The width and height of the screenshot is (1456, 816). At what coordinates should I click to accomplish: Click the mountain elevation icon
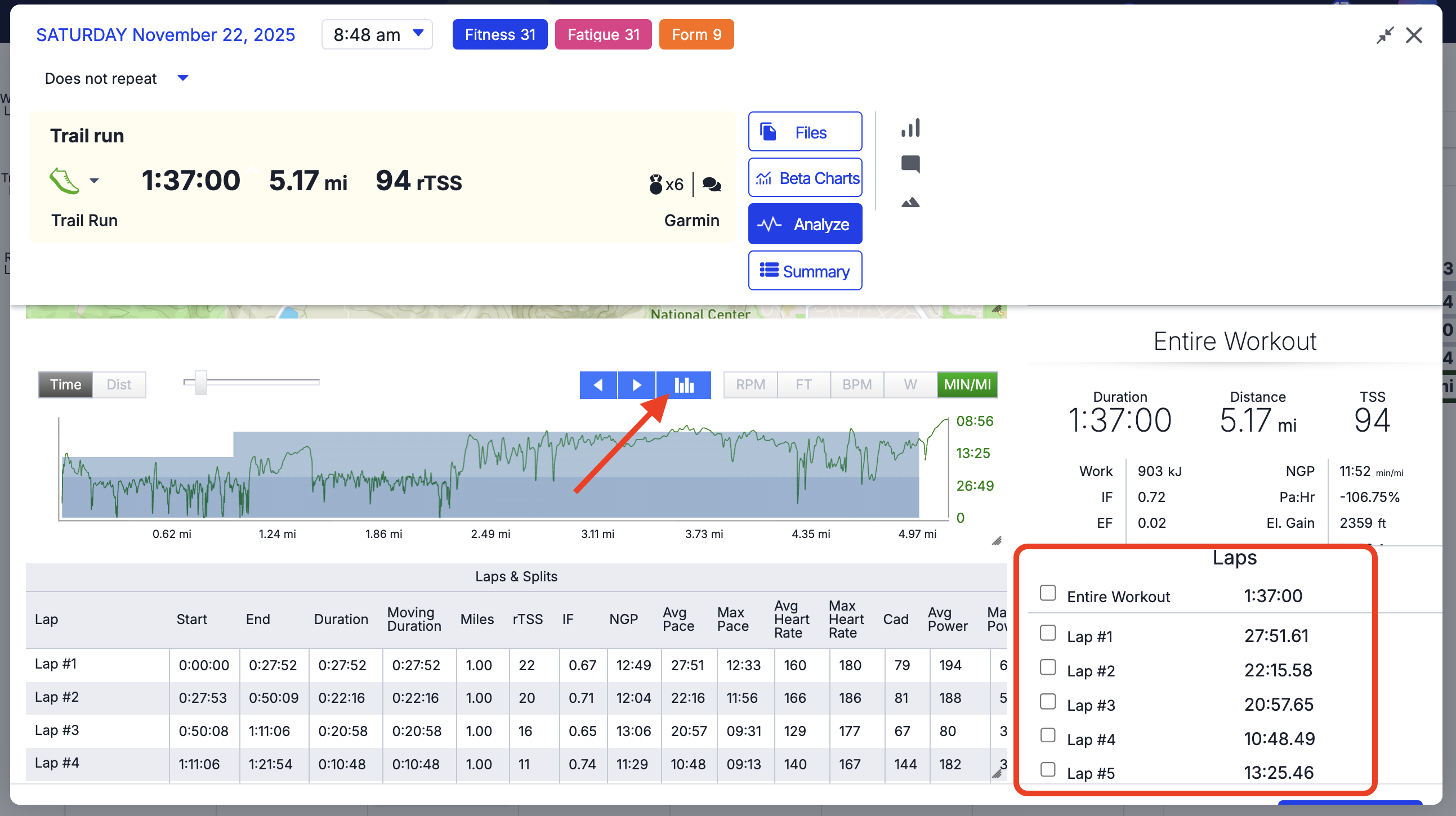(910, 202)
